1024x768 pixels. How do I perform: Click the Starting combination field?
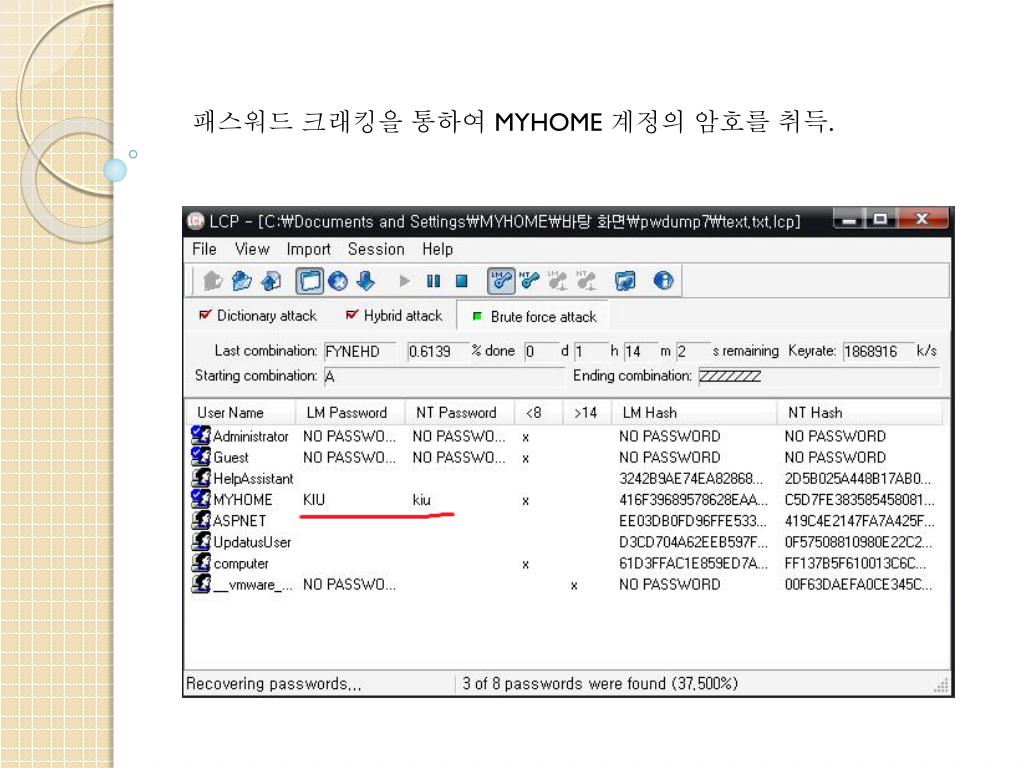point(444,376)
